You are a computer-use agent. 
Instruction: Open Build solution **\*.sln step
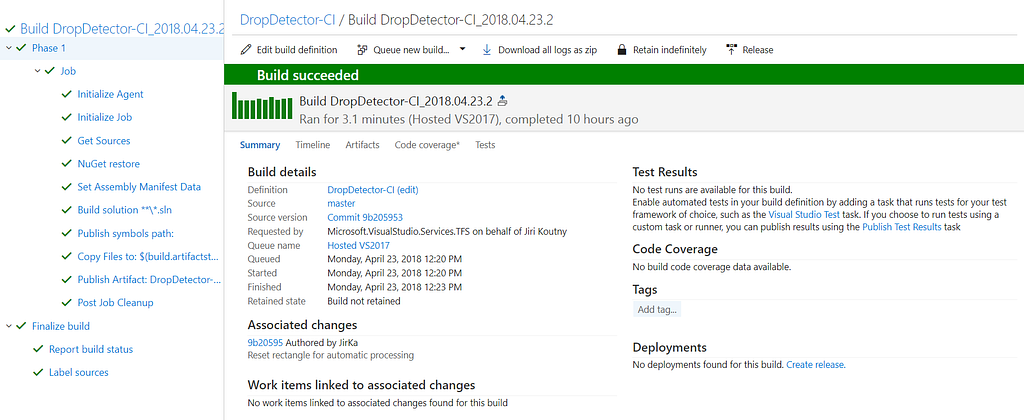tap(124, 210)
